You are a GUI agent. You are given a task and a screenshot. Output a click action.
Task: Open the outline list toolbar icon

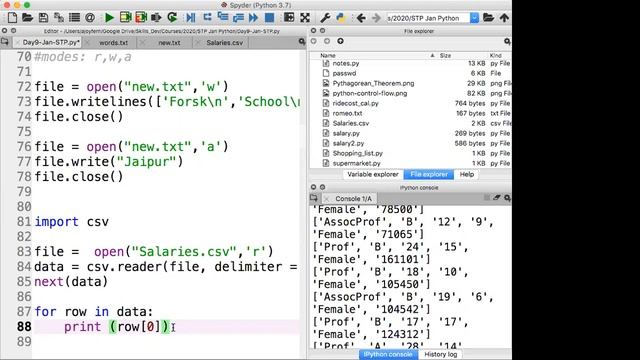point(74,18)
